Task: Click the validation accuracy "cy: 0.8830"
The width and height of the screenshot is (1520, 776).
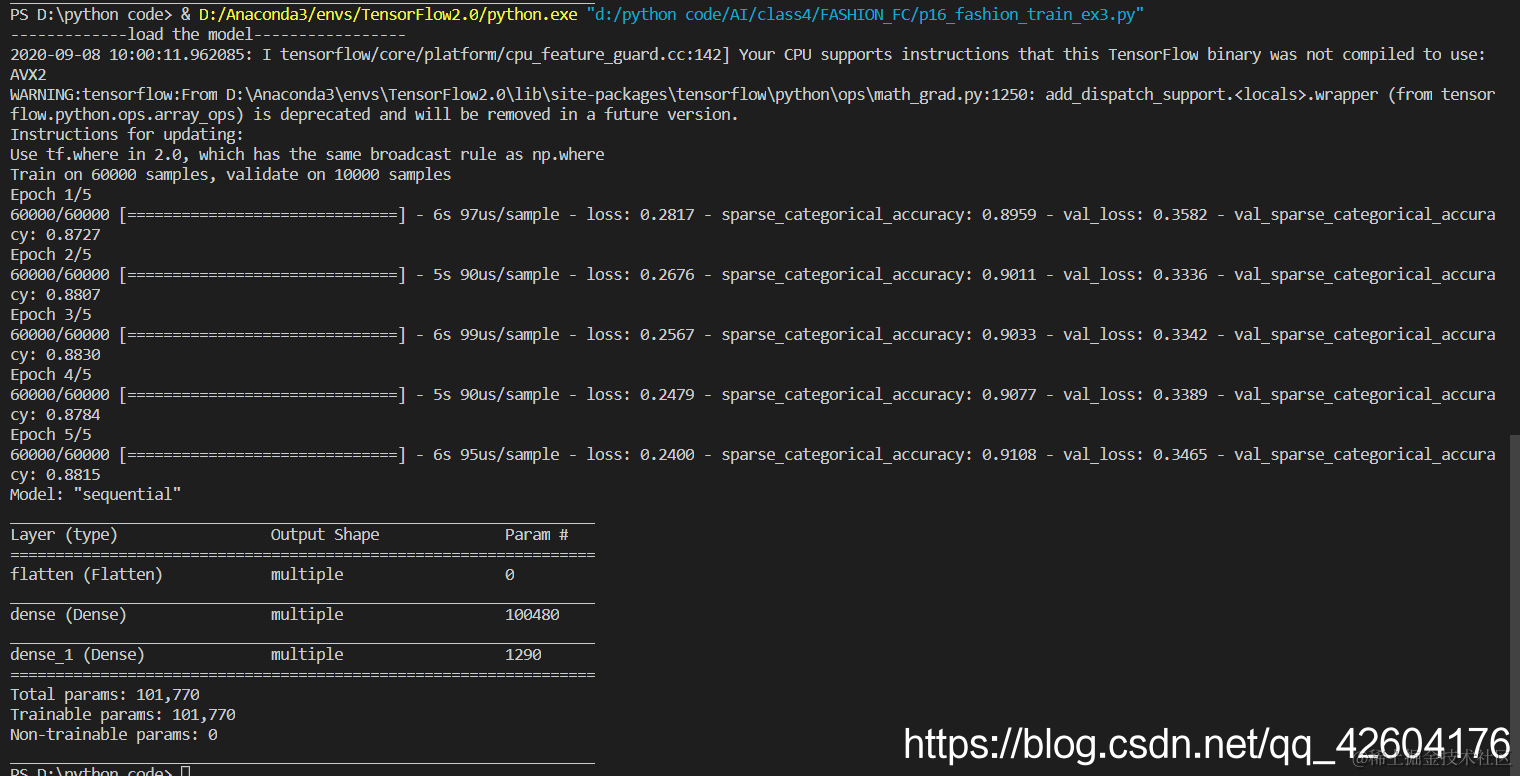Action: click(55, 354)
